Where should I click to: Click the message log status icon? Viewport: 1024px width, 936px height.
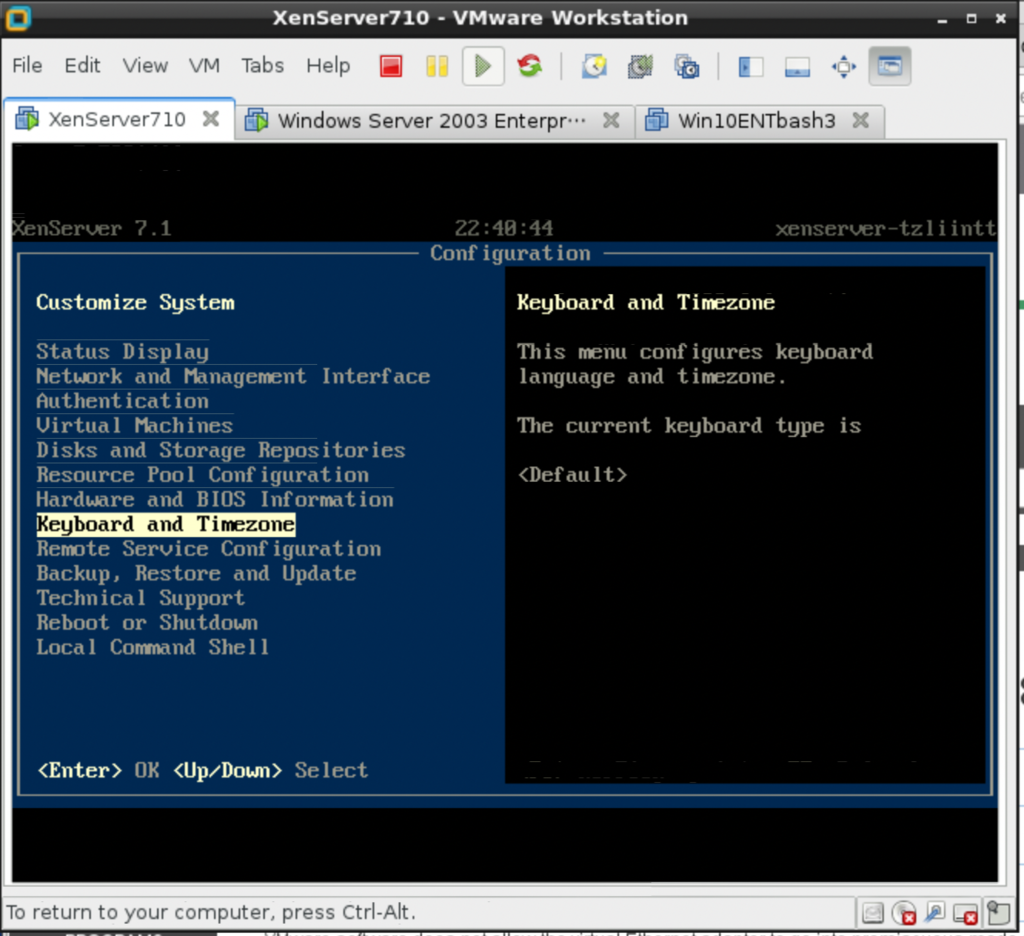pos(998,912)
